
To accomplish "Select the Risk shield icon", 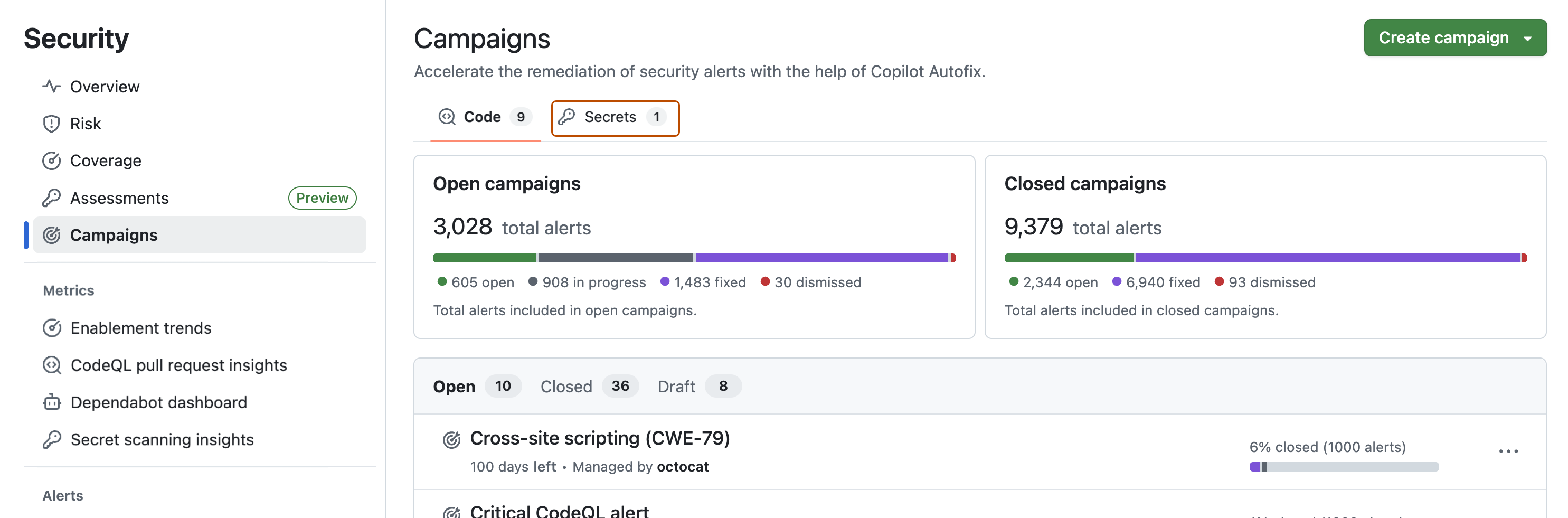I will tap(52, 124).
